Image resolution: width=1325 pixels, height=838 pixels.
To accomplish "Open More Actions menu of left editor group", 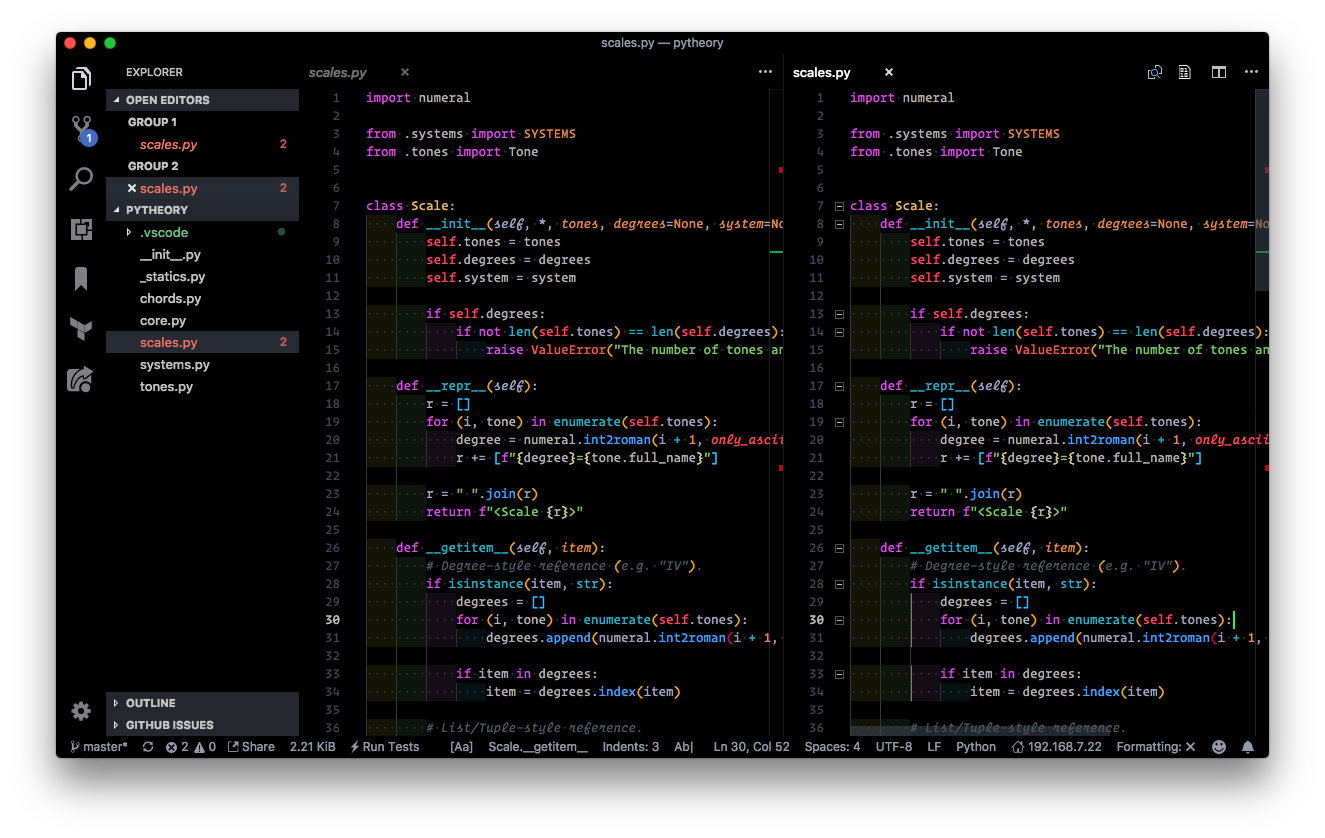I will (765, 72).
